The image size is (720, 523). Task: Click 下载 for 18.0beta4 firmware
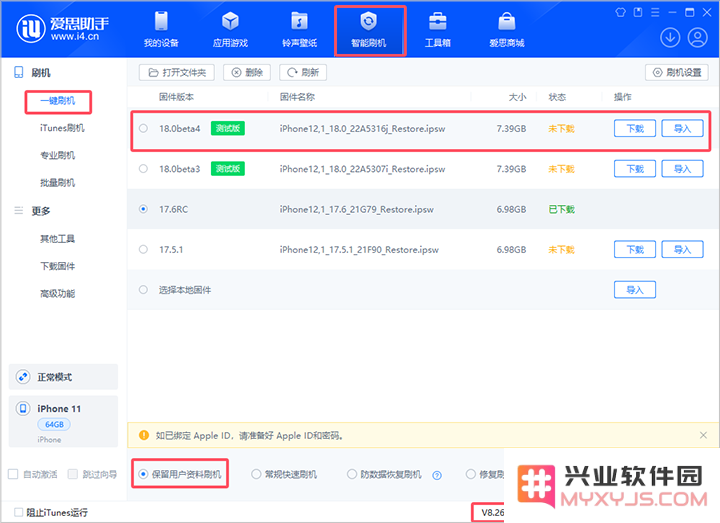(x=635, y=129)
